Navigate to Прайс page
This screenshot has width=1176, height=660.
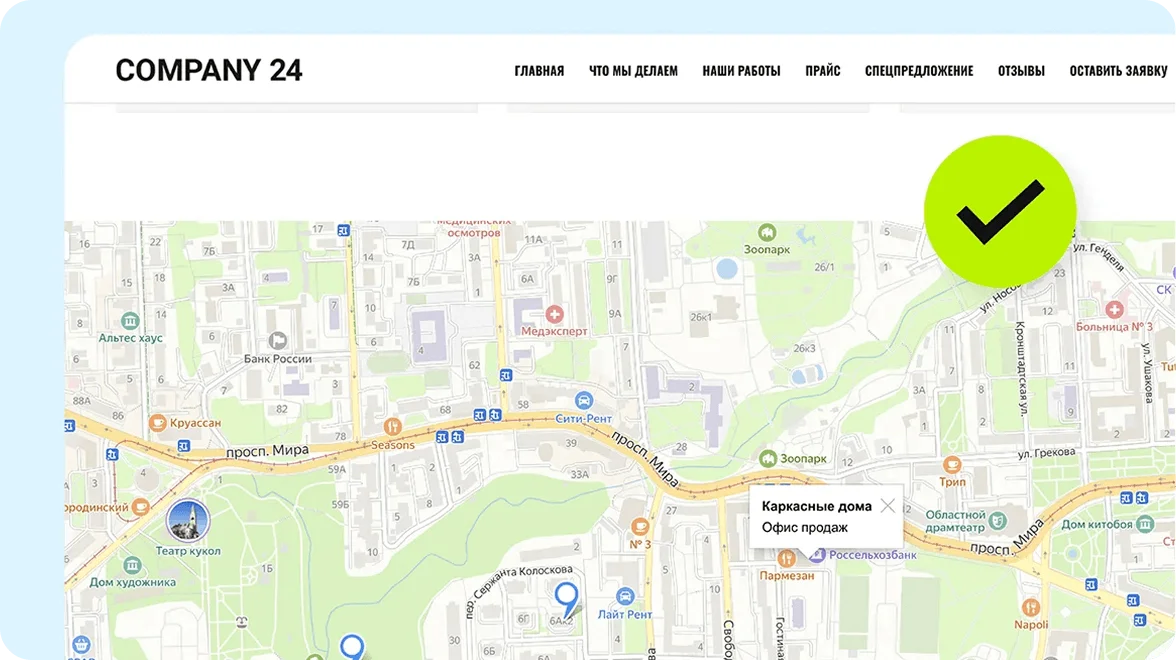click(x=822, y=71)
